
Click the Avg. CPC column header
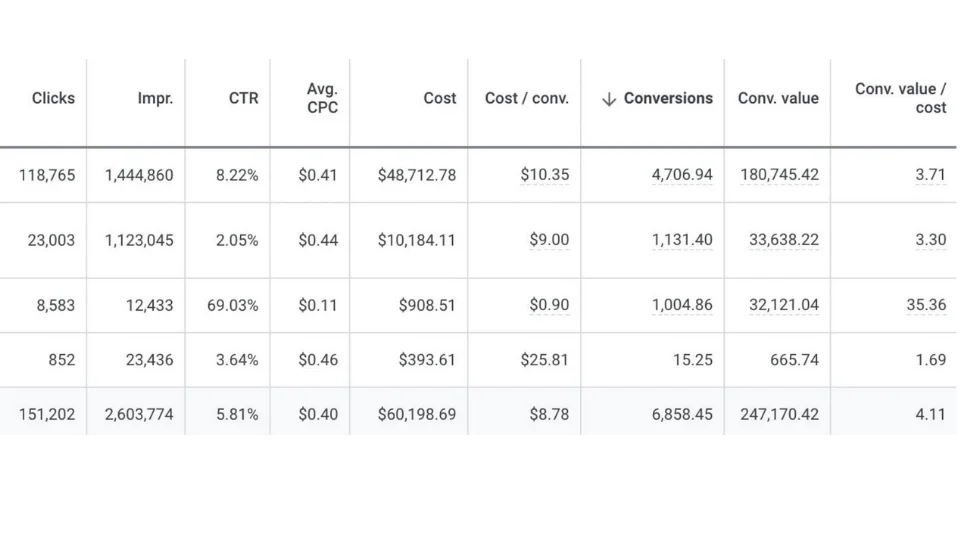tap(322, 98)
